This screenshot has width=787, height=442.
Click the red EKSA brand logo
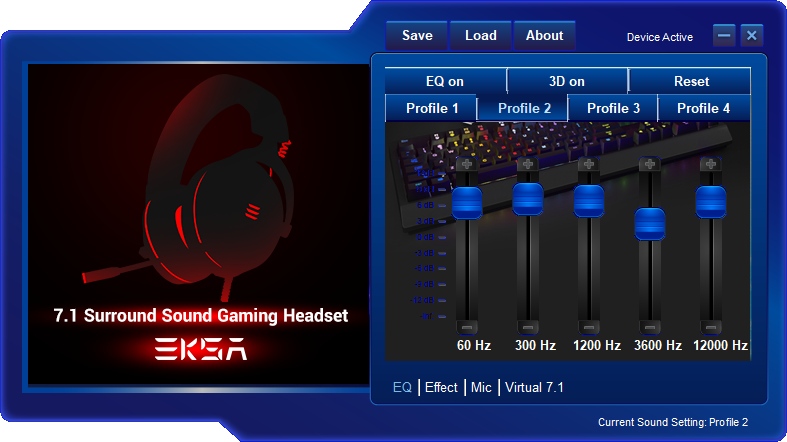point(201,349)
